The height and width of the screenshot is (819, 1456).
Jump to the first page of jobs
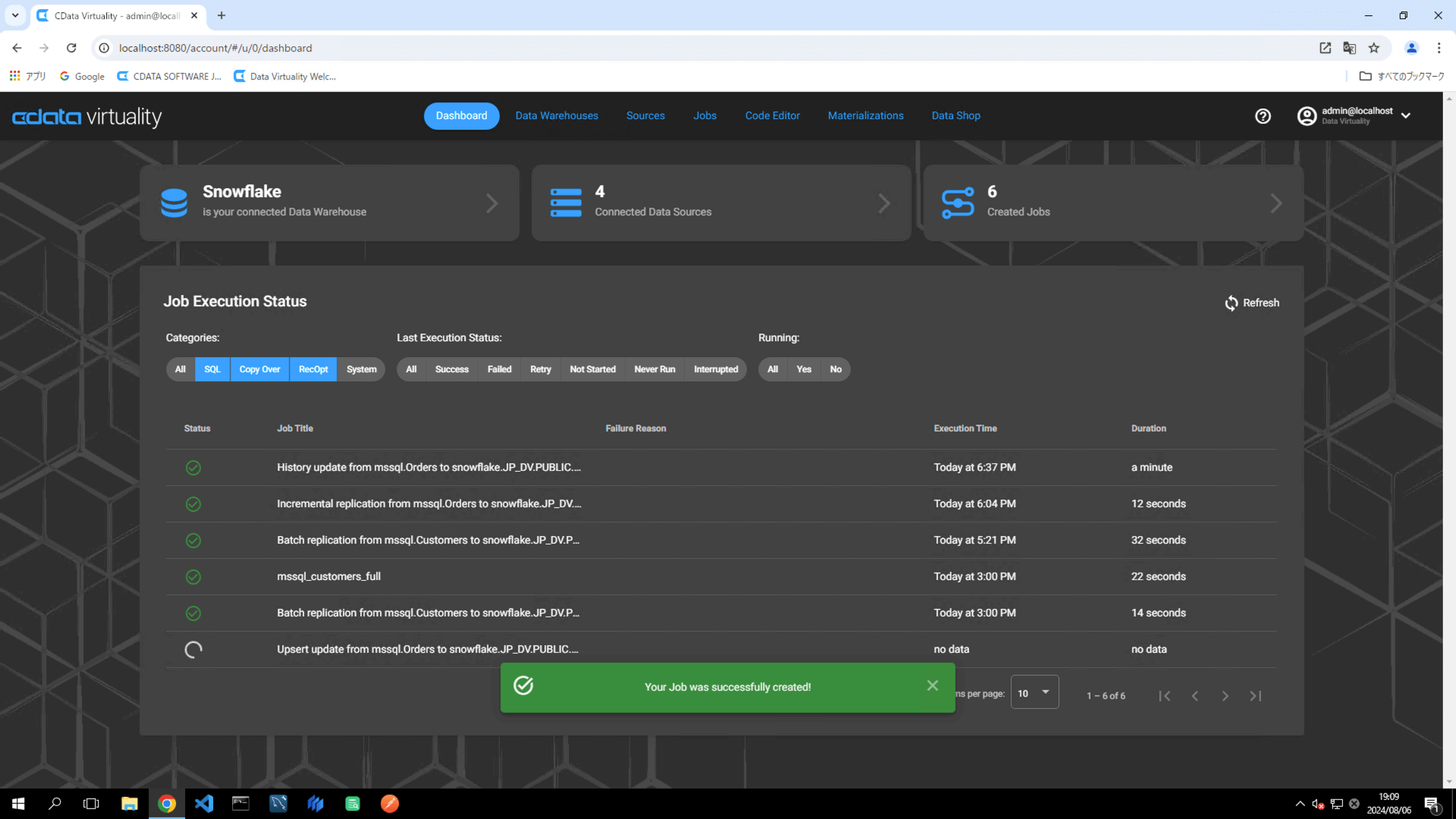coord(1164,696)
